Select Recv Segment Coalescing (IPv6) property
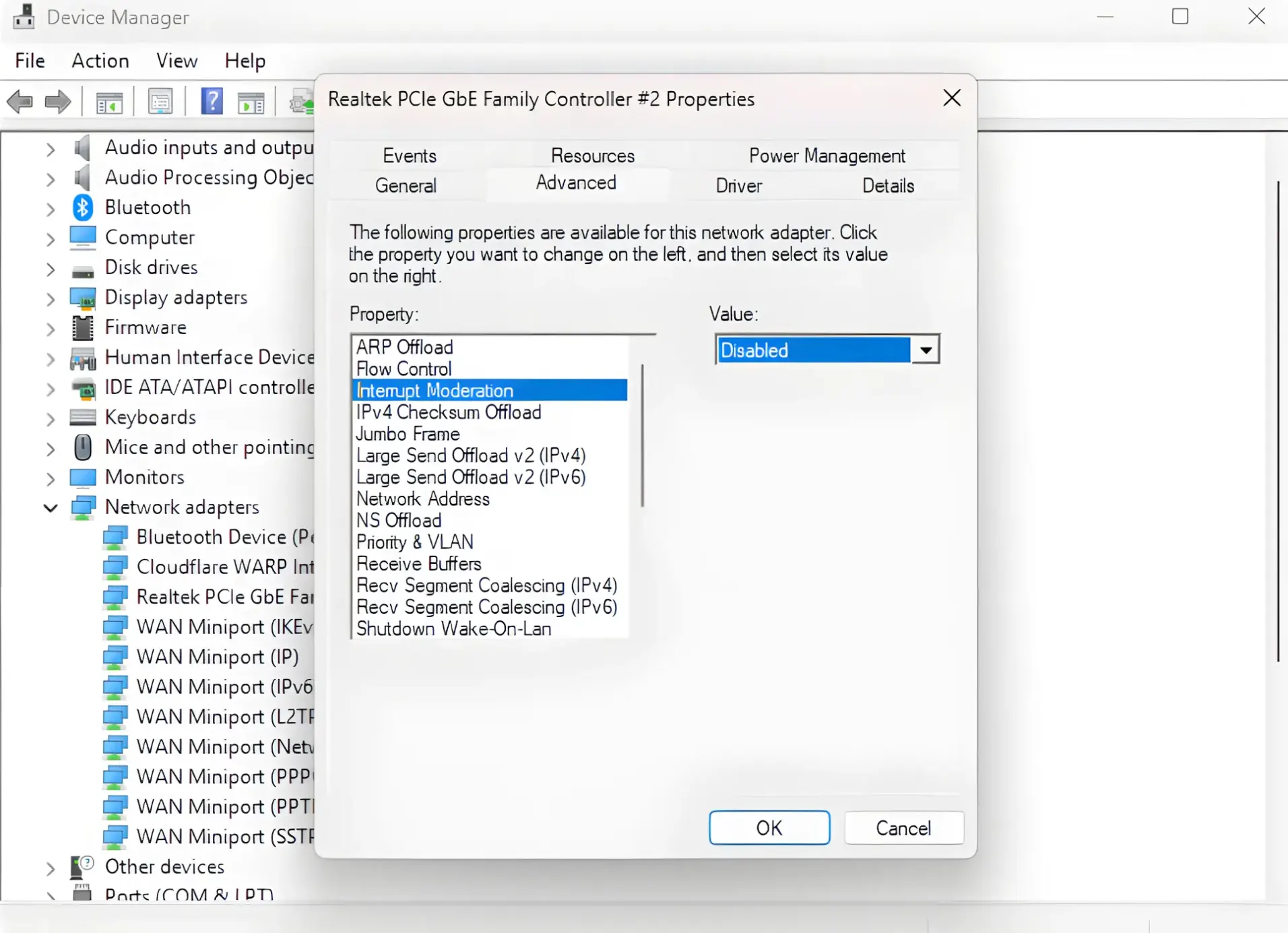Viewport: 1288px width, 933px height. tap(490, 607)
